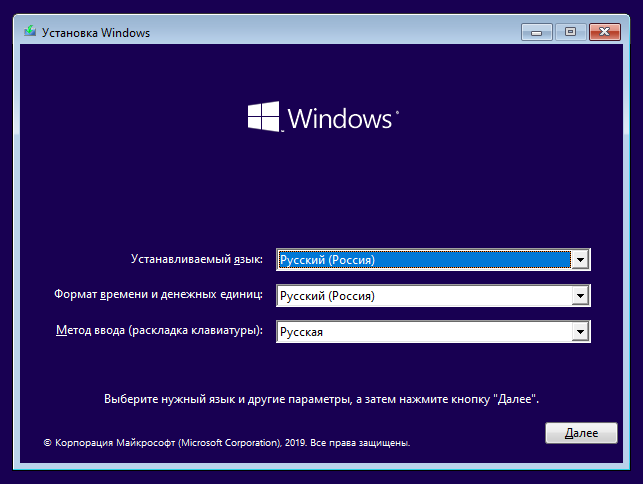The width and height of the screenshot is (643, 484).
Task: Click the Выберите нужный язык instruction text
Action: click(x=322, y=399)
